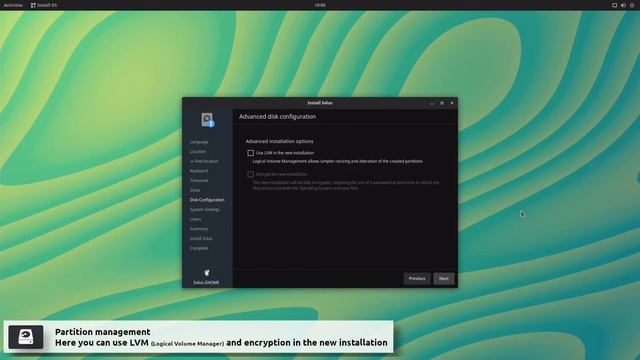Select System Settings step in sidebar
640x360 pixels.
pos(204,209)
